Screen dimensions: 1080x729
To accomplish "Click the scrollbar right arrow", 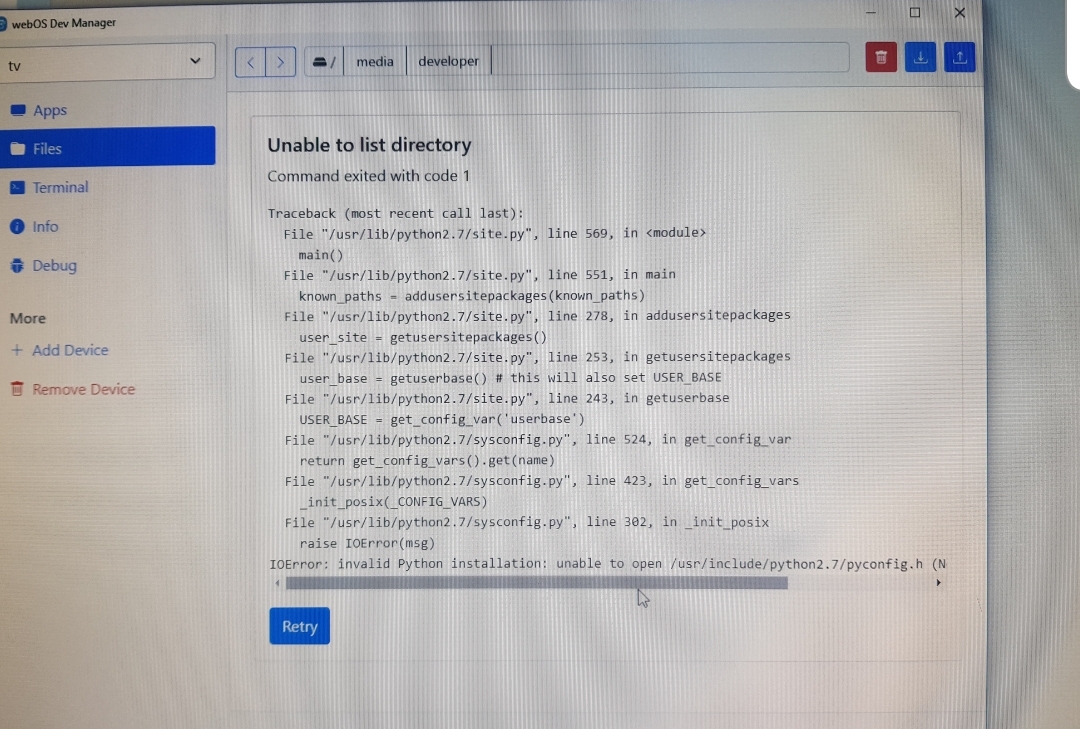I will 938,583.
